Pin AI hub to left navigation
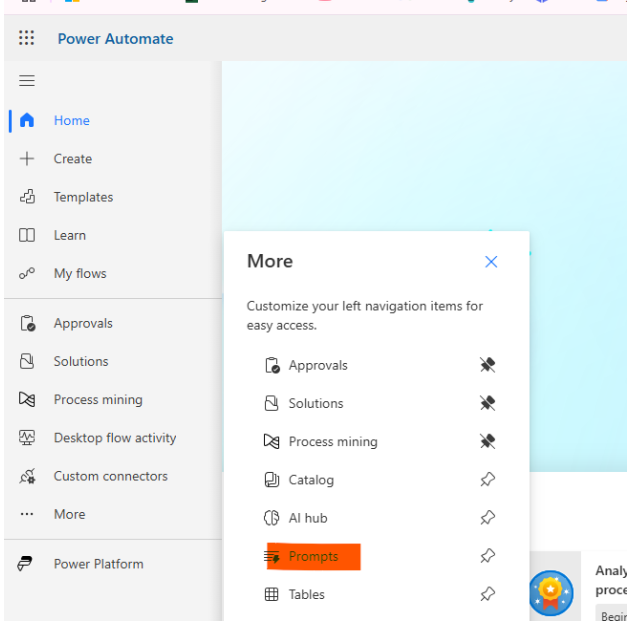 tap(487, 518)
